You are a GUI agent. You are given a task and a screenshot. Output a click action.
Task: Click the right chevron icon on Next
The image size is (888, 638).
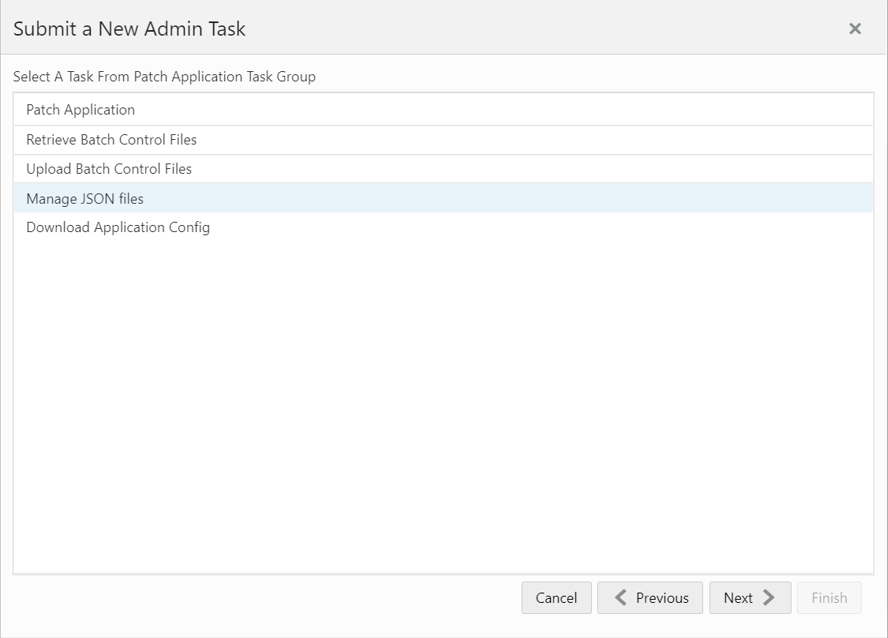(x=769, y=597)
